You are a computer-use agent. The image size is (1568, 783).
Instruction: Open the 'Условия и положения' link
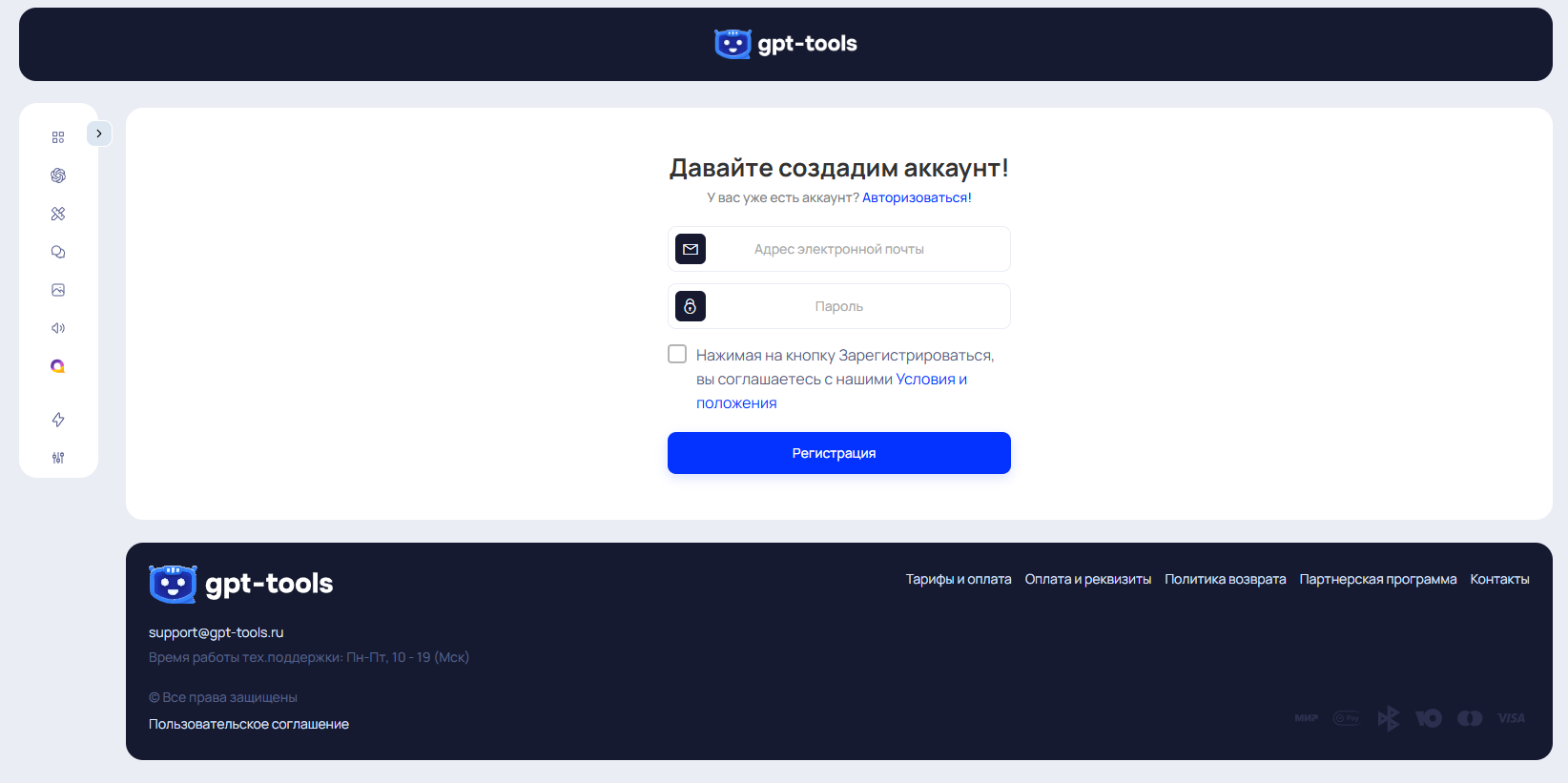(x=931, y=380)
